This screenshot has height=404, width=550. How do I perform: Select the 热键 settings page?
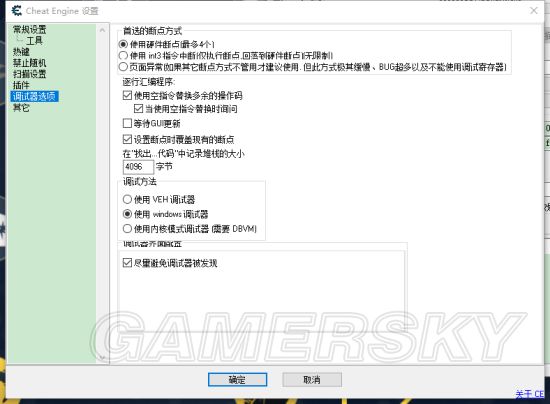coord(21,52)
